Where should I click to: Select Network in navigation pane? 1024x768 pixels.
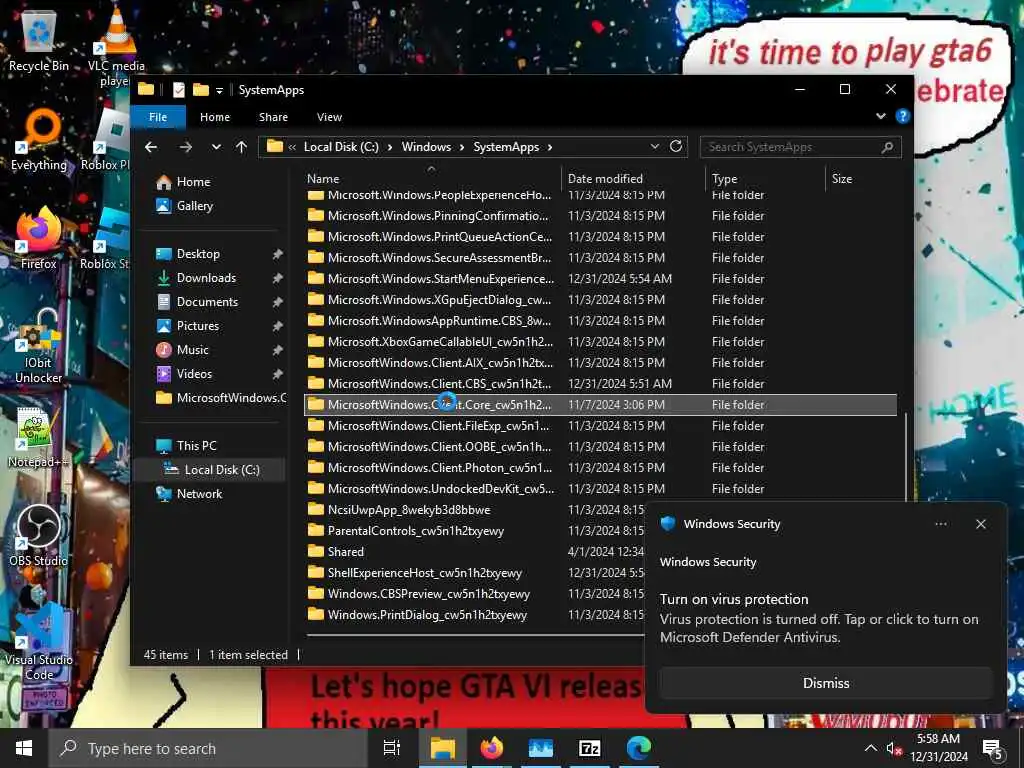pos(199,494)
